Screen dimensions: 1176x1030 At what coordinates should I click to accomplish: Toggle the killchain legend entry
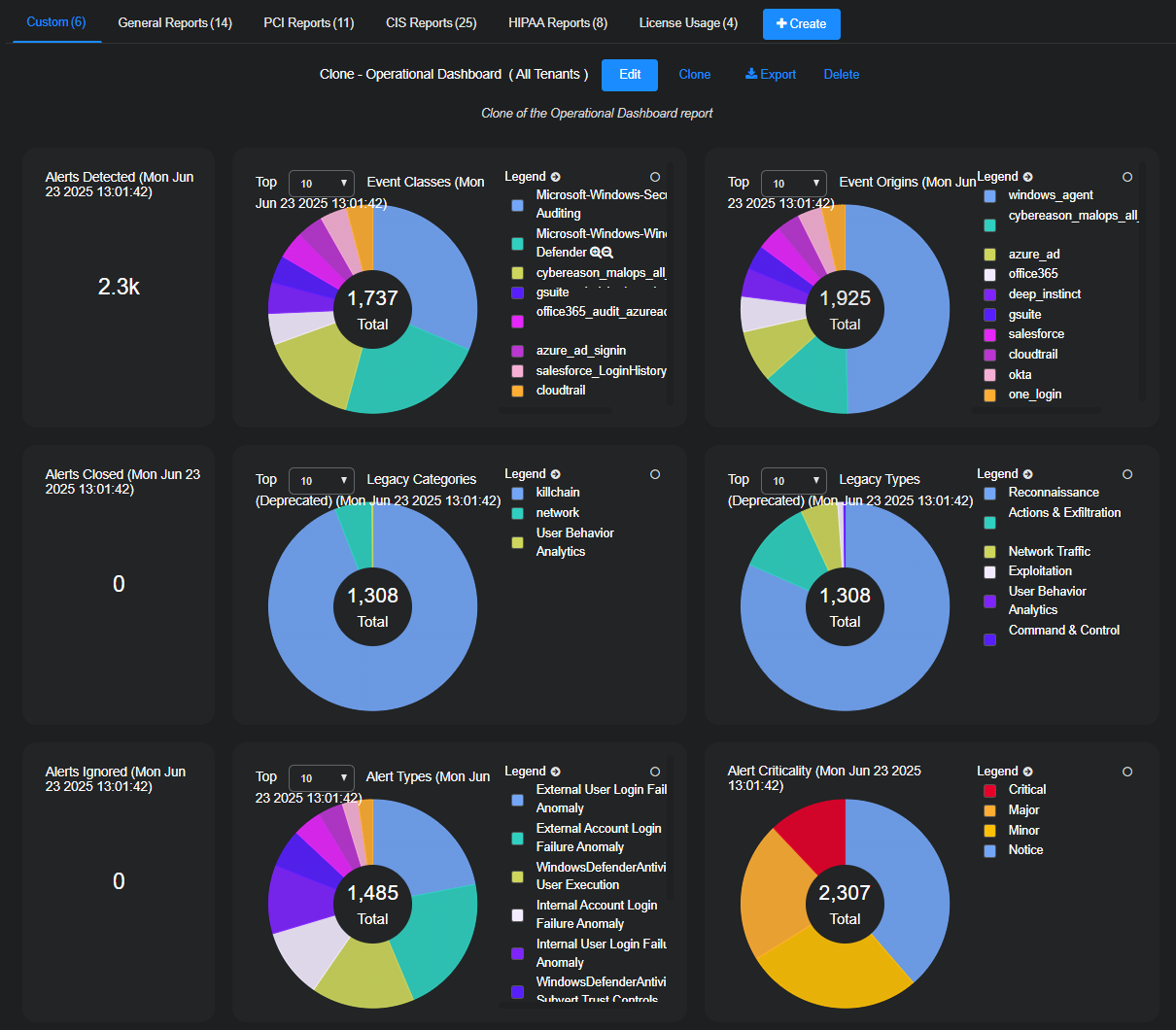(557, 492)
